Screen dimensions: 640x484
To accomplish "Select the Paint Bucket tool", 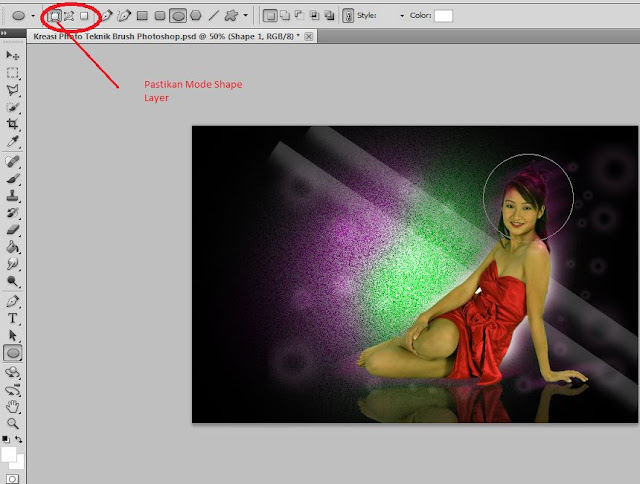I will [13, 247].
